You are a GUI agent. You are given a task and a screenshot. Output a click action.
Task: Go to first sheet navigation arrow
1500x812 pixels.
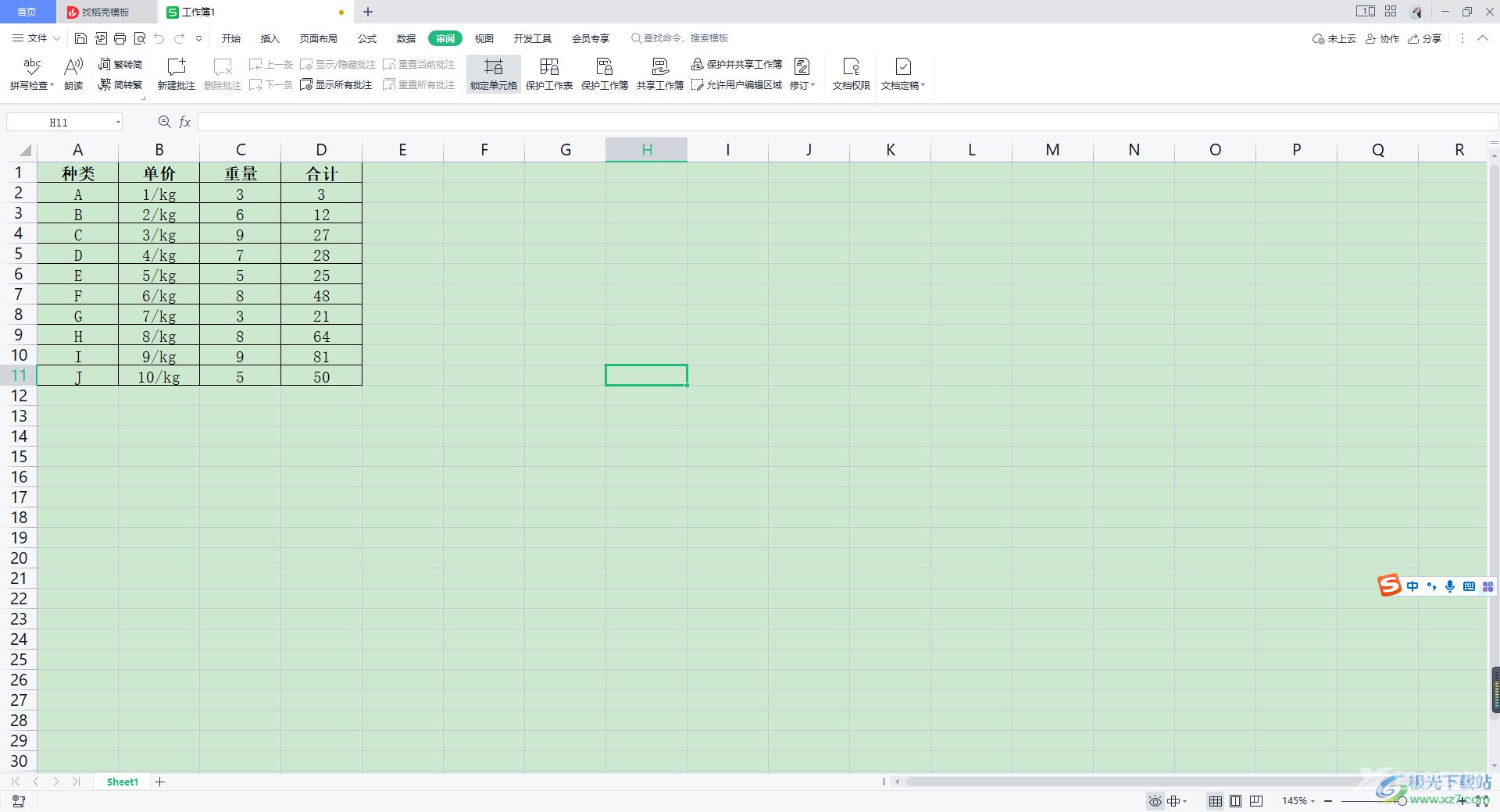(x=16, y=782)
